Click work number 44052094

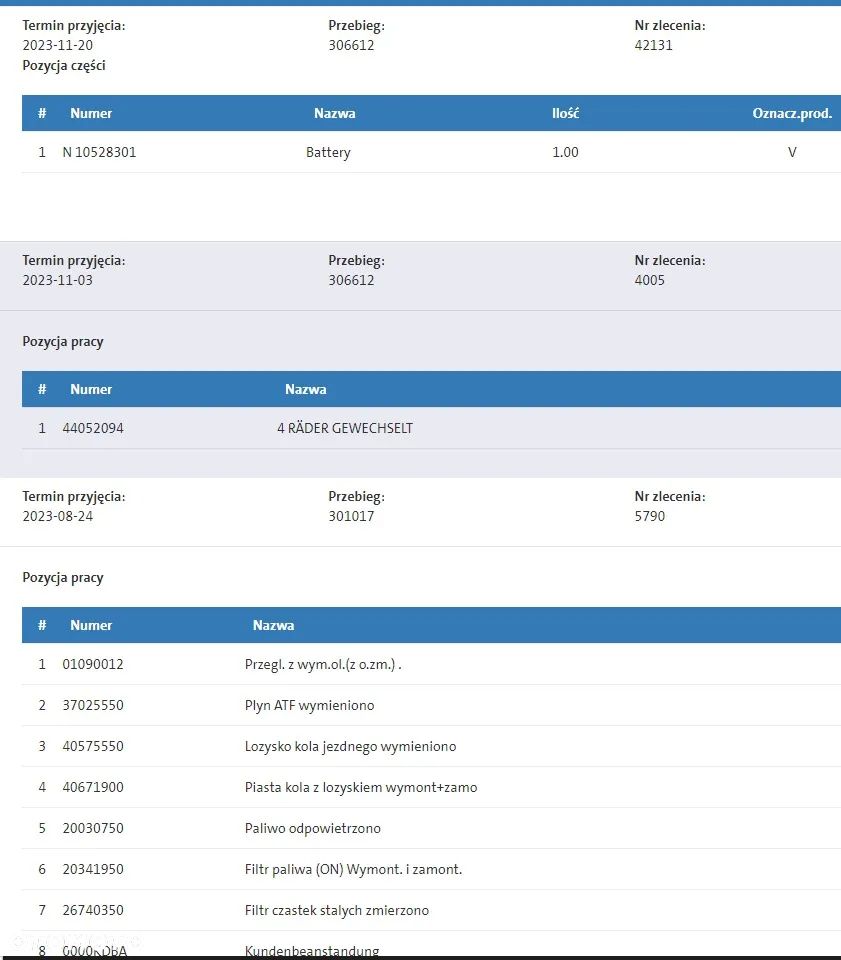coord(92,428)
